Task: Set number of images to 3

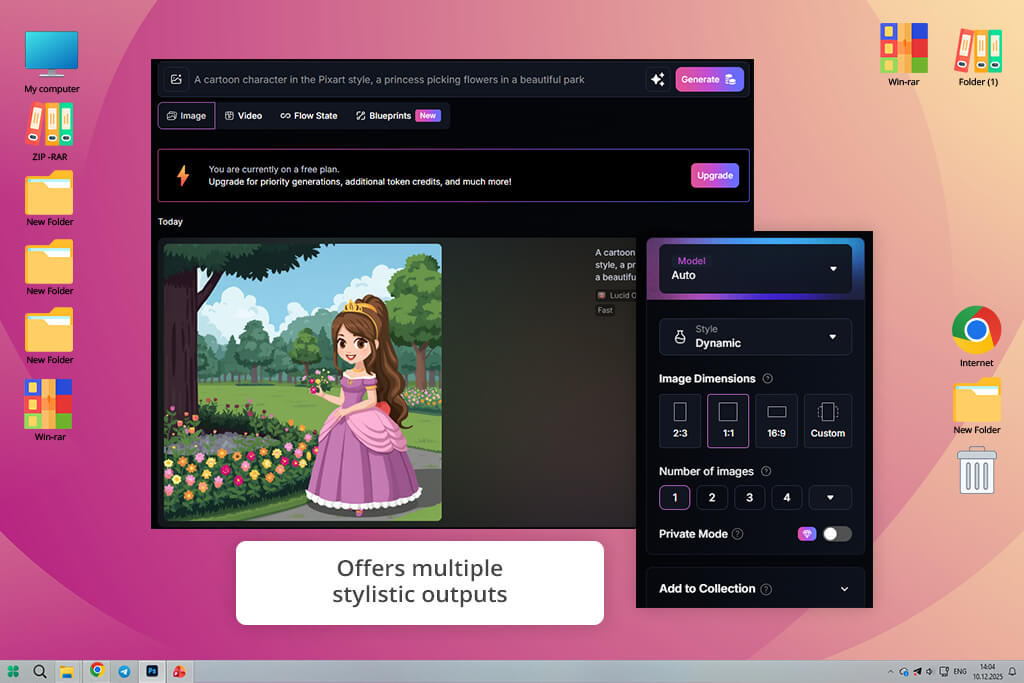Action: [x=750, y=498]
